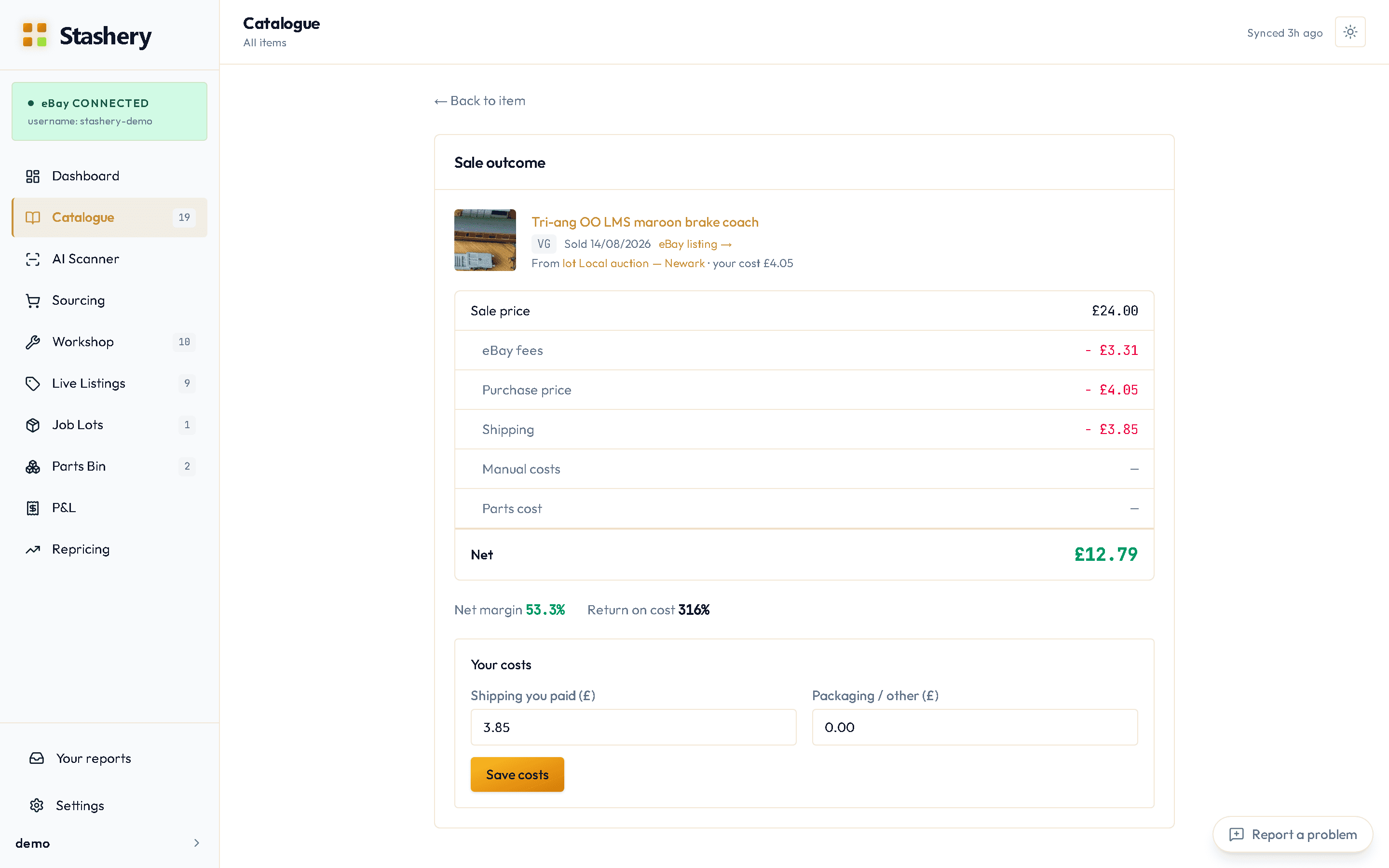1389x868 pixels.
Task: Click the Synced 3h ago status text
Action: (1284, 33)
